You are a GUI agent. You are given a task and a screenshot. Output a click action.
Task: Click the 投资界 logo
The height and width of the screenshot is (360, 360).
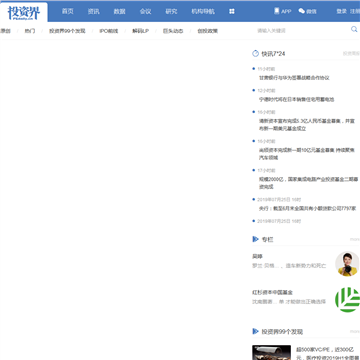(24, 13)
